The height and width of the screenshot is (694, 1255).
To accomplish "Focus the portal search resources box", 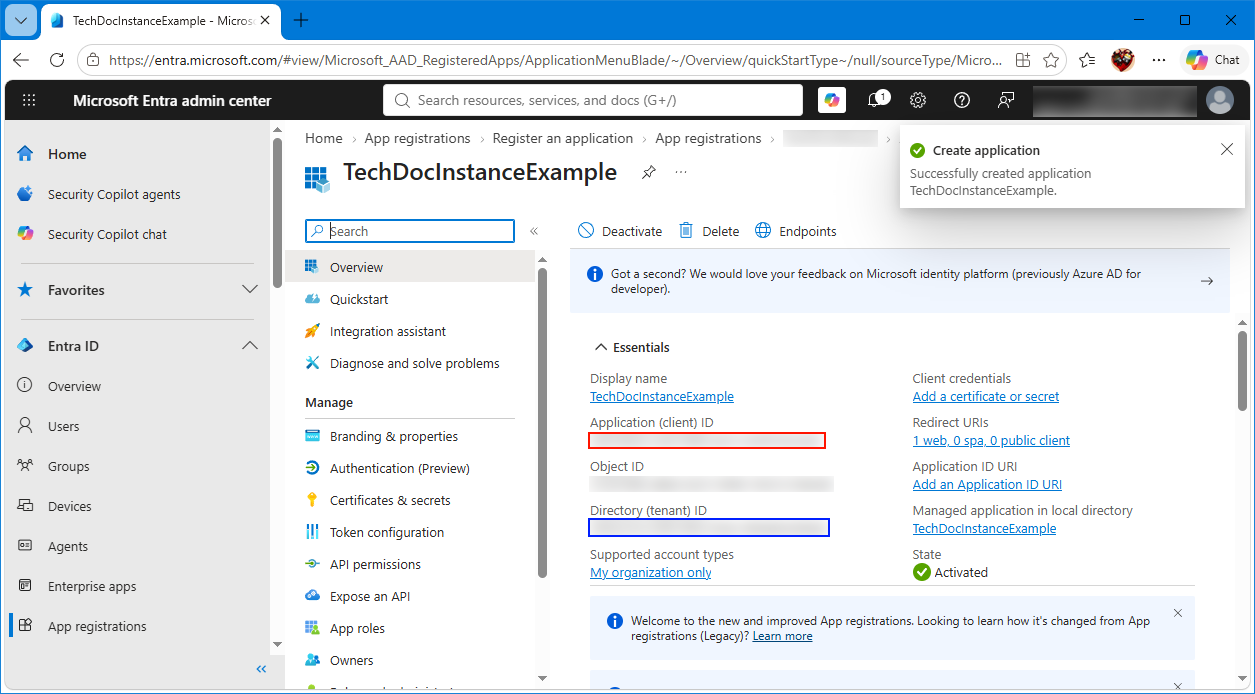I will click(593, 100).
